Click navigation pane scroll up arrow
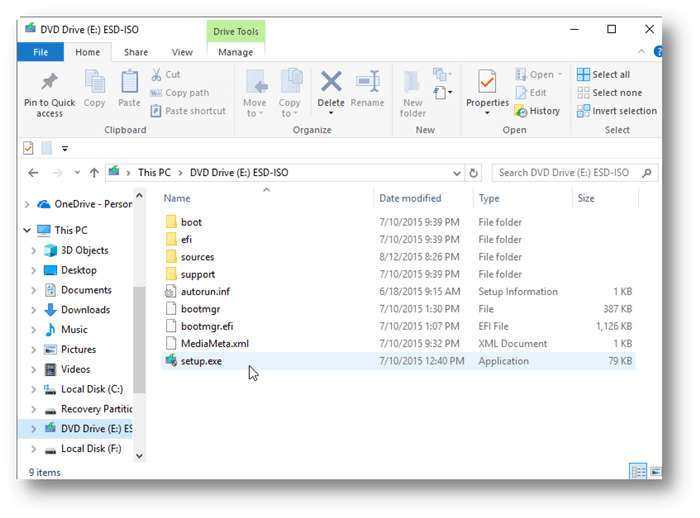 tap(139, 196)
